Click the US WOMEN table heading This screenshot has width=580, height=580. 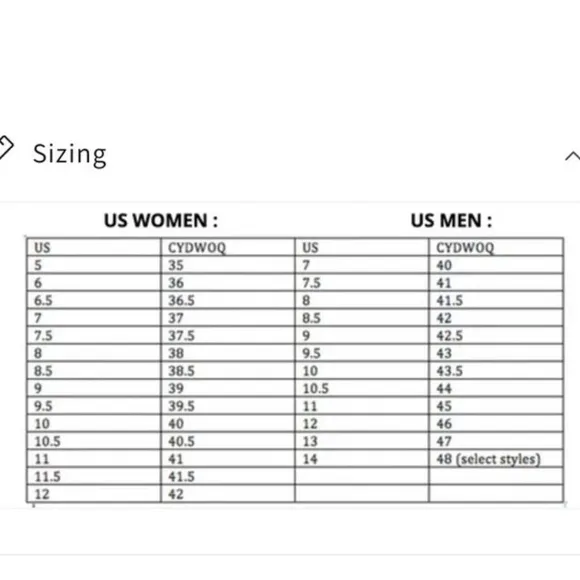click(x=161, y=220)
